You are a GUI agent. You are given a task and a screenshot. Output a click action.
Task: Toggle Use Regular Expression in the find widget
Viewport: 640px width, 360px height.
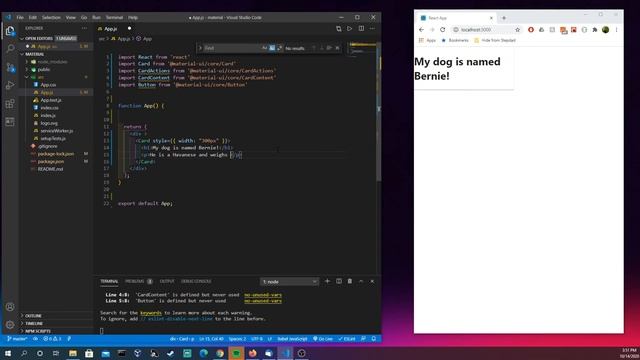tap(279, 48)
